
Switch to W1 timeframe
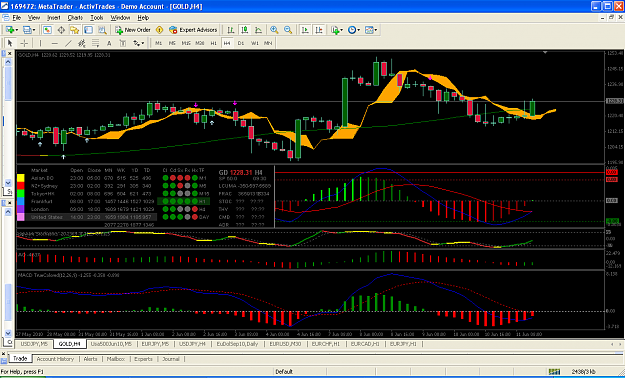click(x=255, y=43)
